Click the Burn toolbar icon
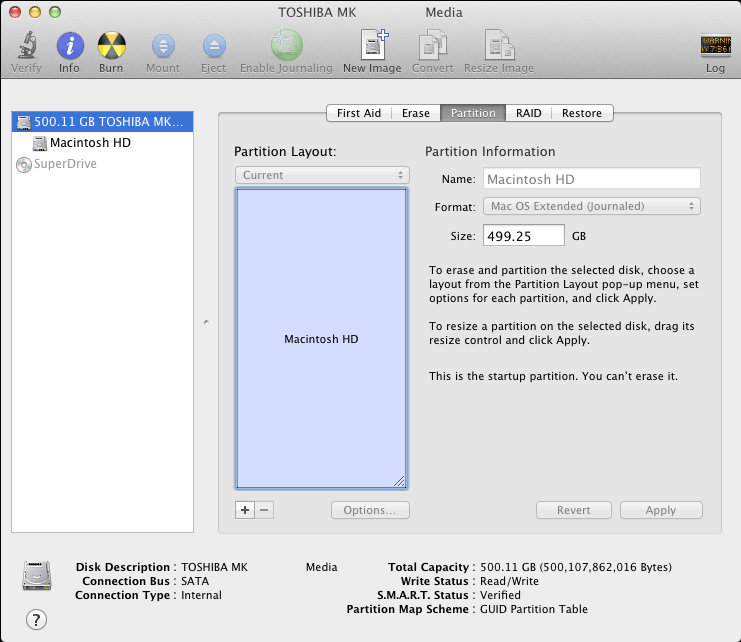 point(112,45)
